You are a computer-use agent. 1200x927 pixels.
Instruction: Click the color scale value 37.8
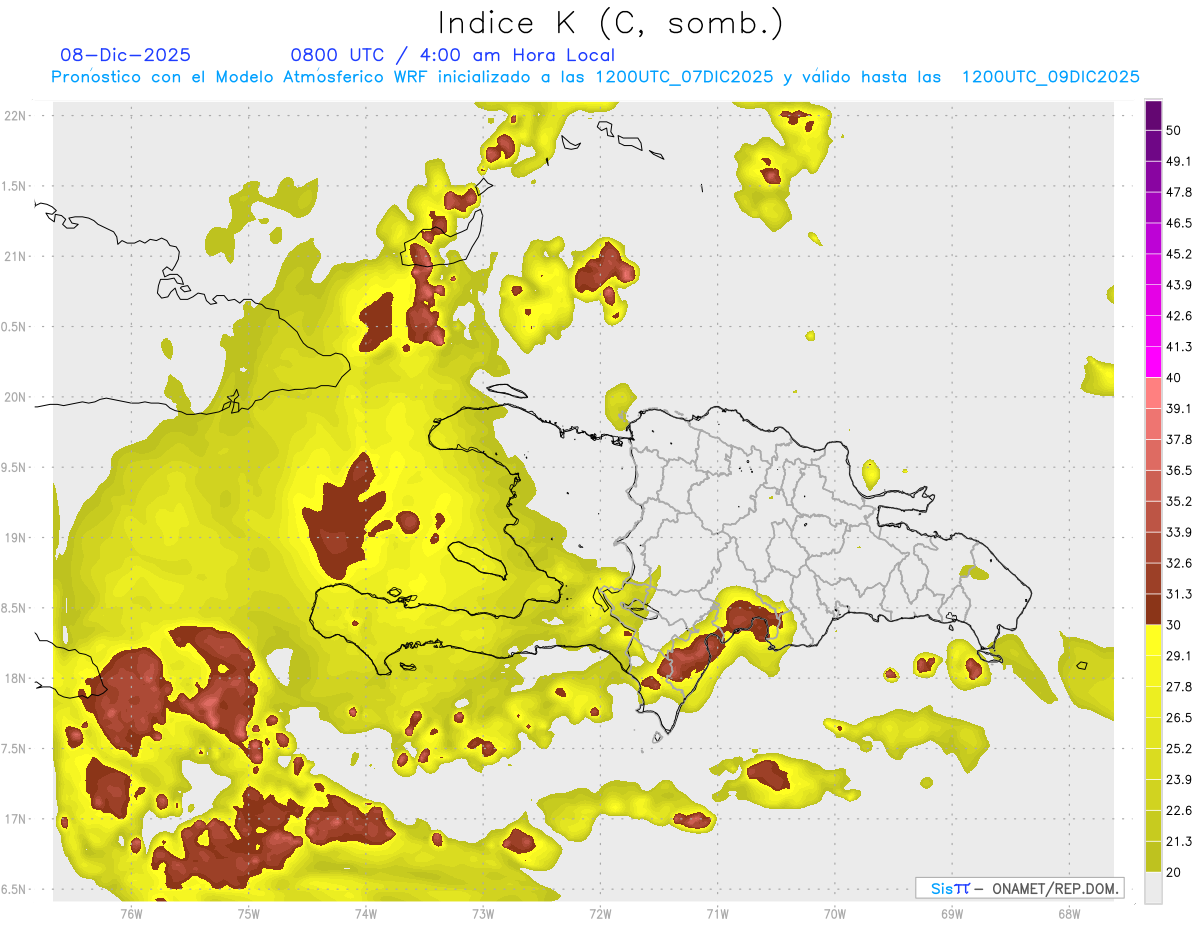tap(1178, 440)
